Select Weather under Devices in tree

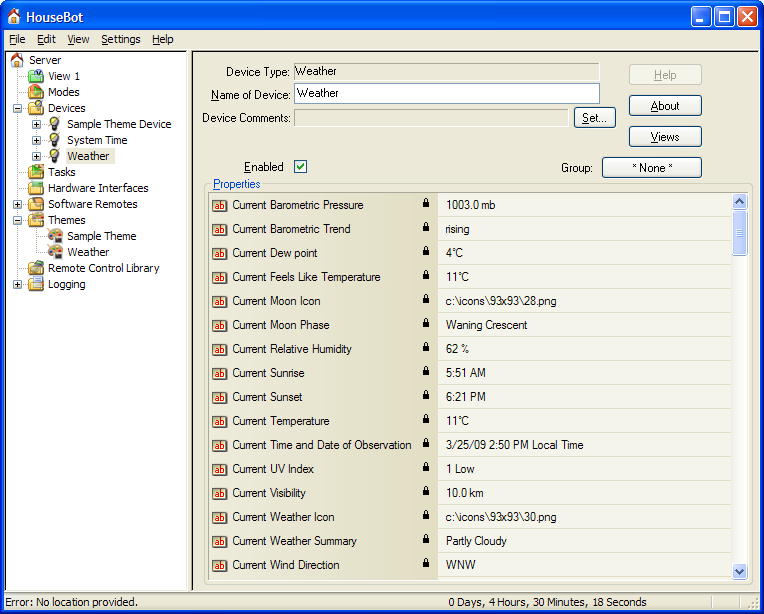(88, 156)
